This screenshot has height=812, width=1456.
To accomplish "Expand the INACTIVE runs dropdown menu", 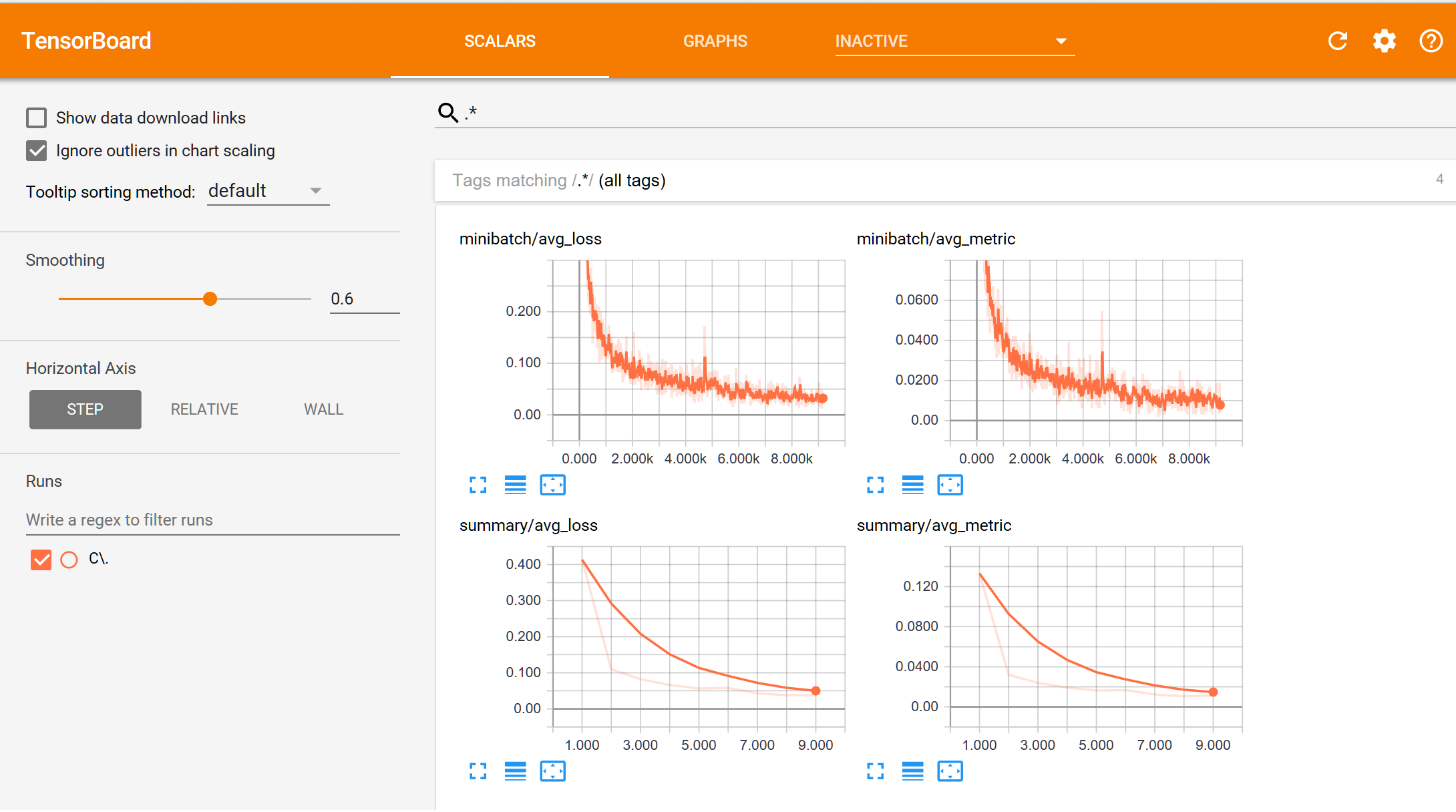I will [1056, 41].
